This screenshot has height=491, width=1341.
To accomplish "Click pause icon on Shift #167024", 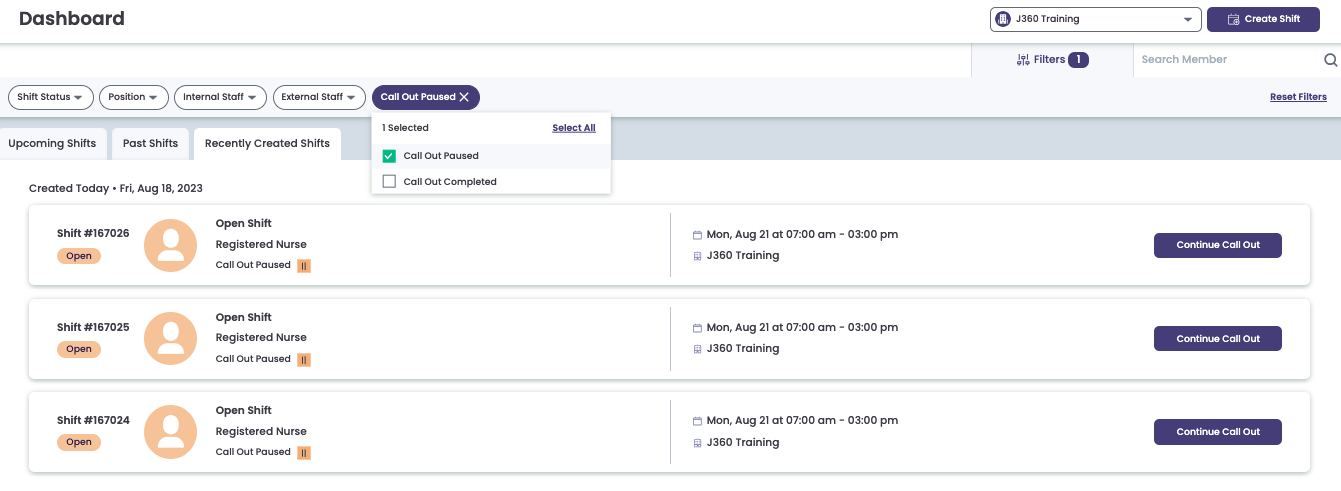I will click(x=304, y=453).
